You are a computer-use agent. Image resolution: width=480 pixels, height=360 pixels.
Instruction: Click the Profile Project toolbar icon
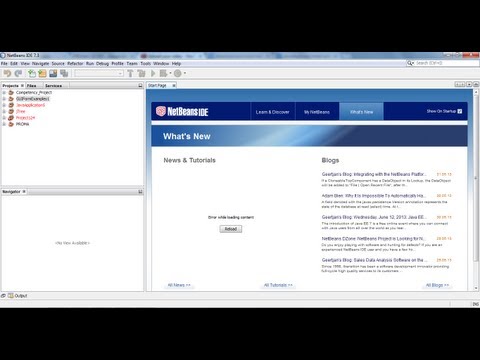[x=178, y=73]
